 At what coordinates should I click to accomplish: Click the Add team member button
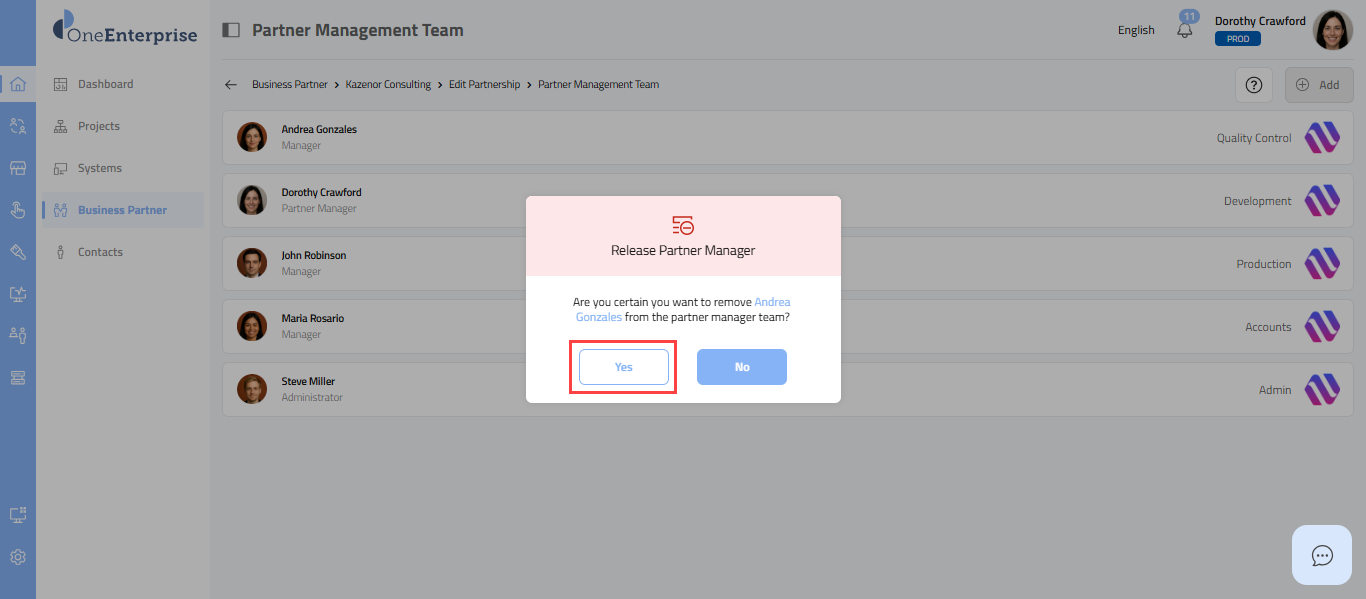coord(1318,85)
